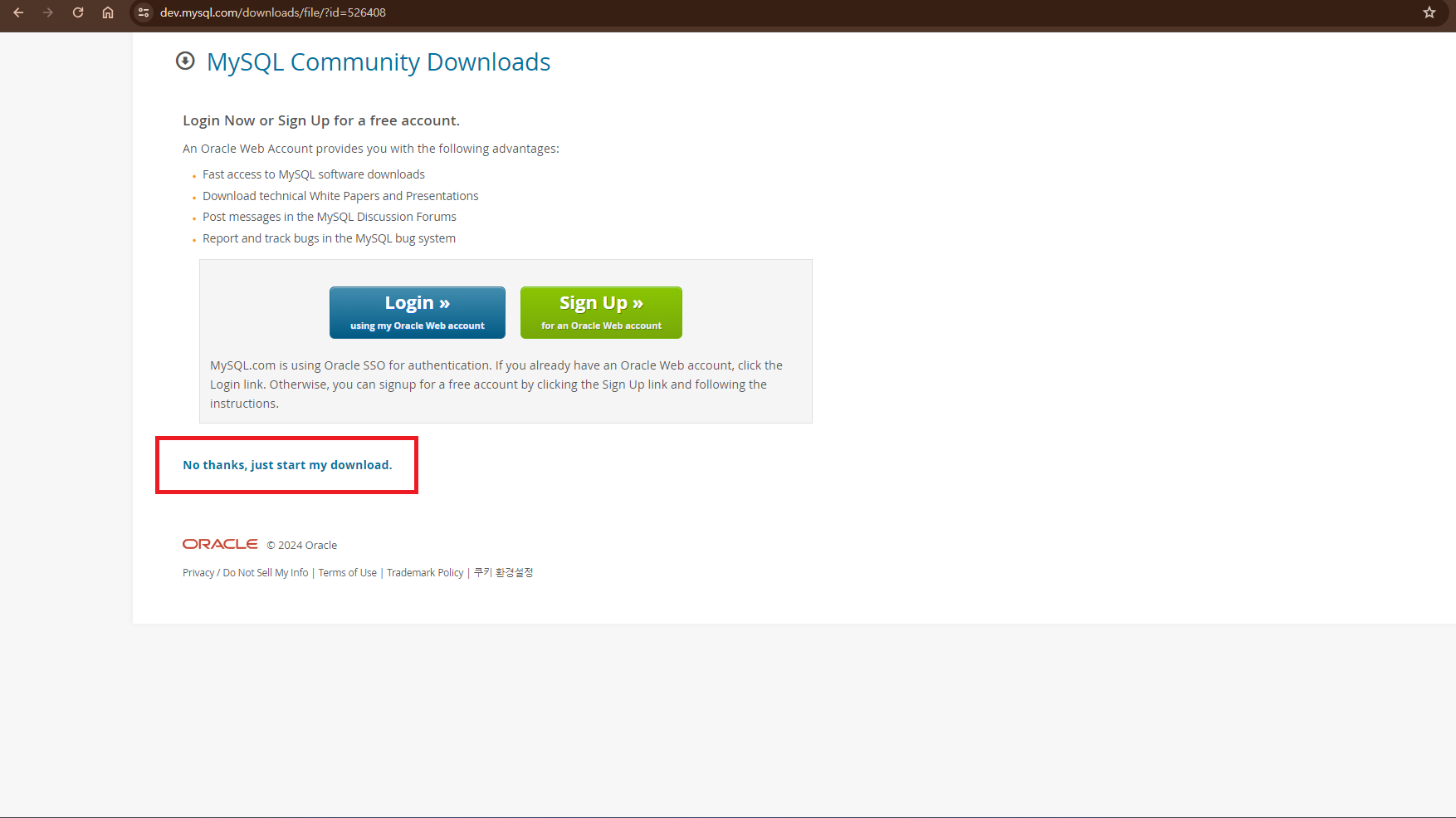
Task: Click the "MySQL.com is using Oracle SSO" paragraph
Action: click(x=496, y=385)
